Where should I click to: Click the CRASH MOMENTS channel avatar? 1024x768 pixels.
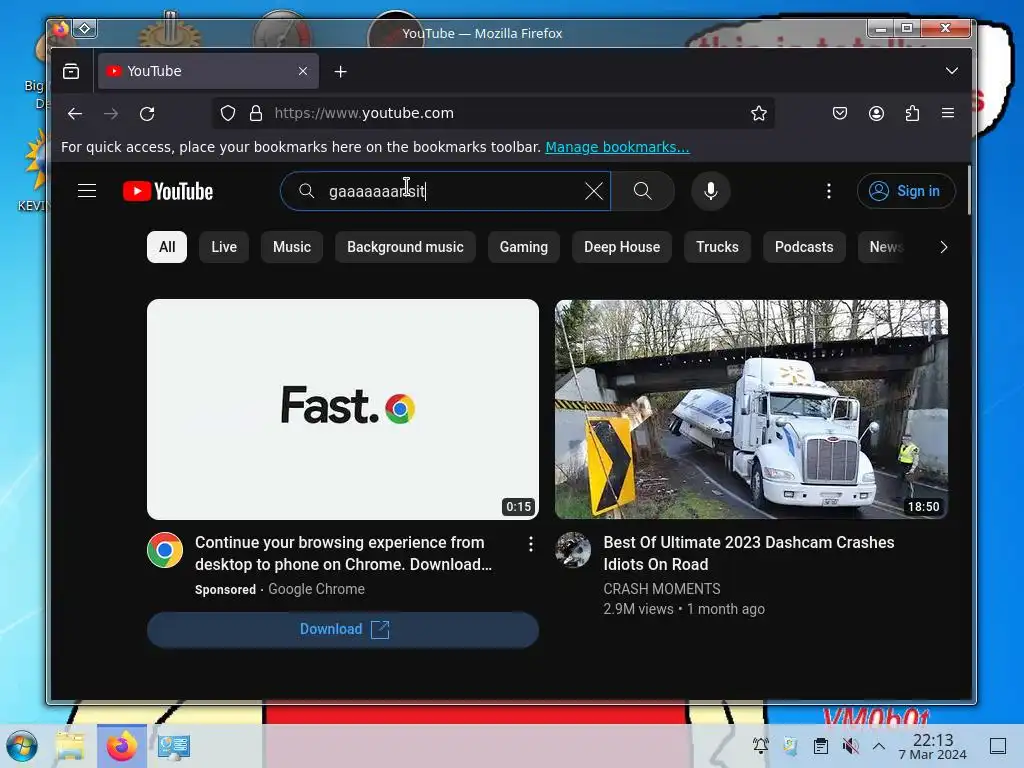pyautogui.click(x=573, y=550)
